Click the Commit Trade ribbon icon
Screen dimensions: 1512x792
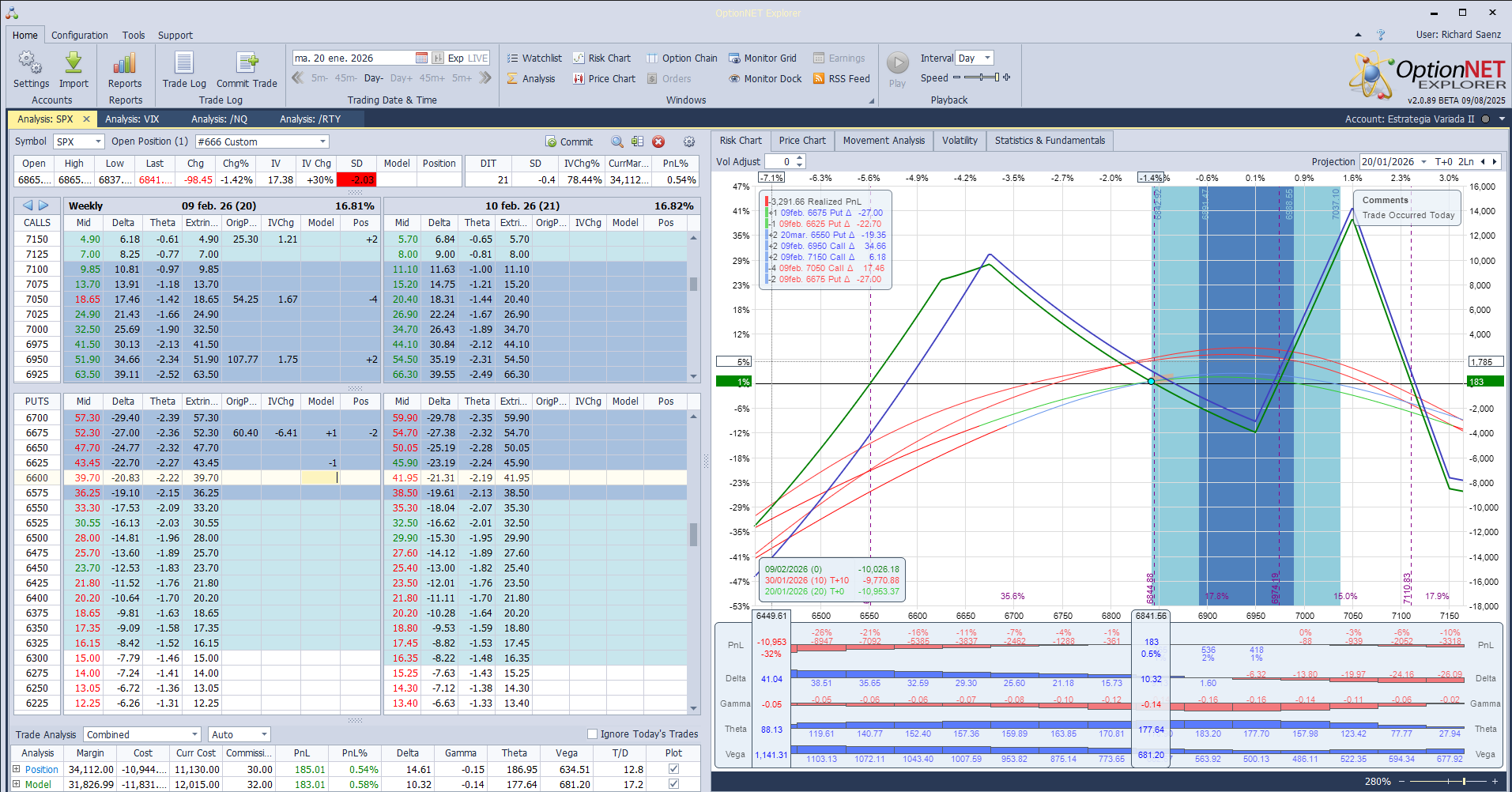coord(247,70)
